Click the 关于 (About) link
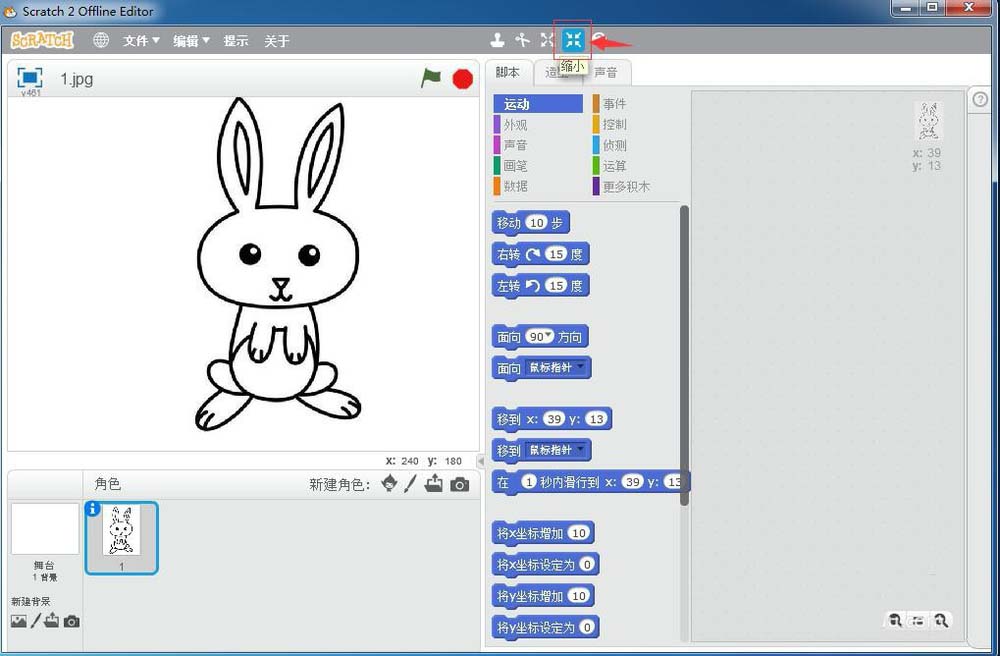The height and width of the screenshot is (656, 1000). tap(277, 41)
